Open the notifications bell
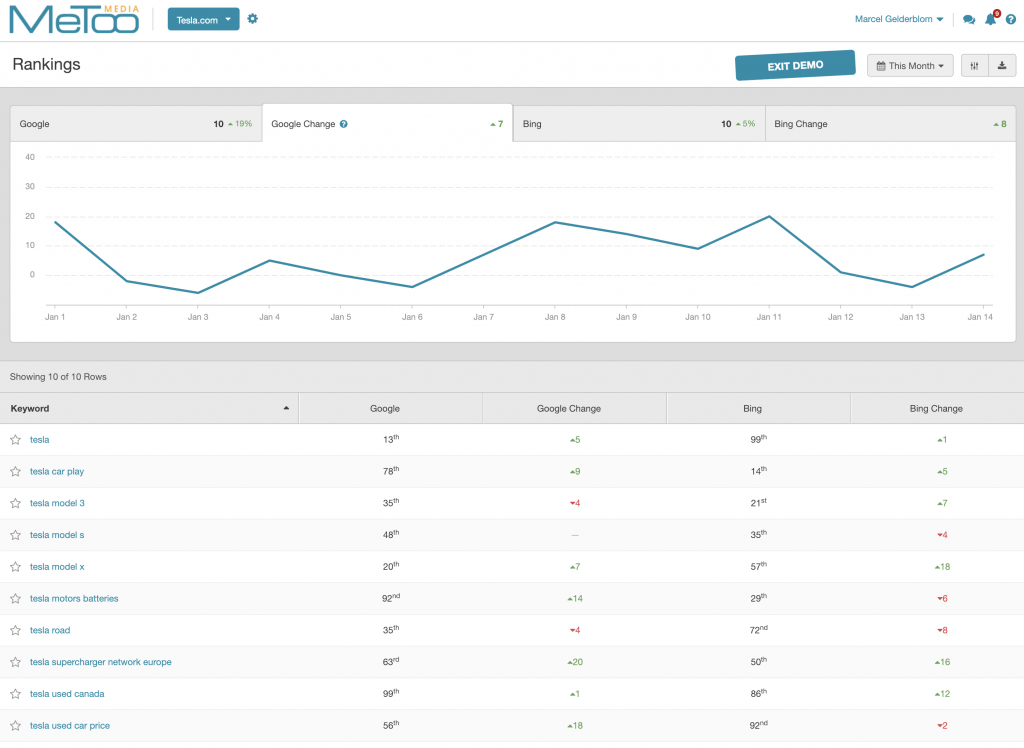The height and width of the screenshot is (748, 1024). point(991,19)
